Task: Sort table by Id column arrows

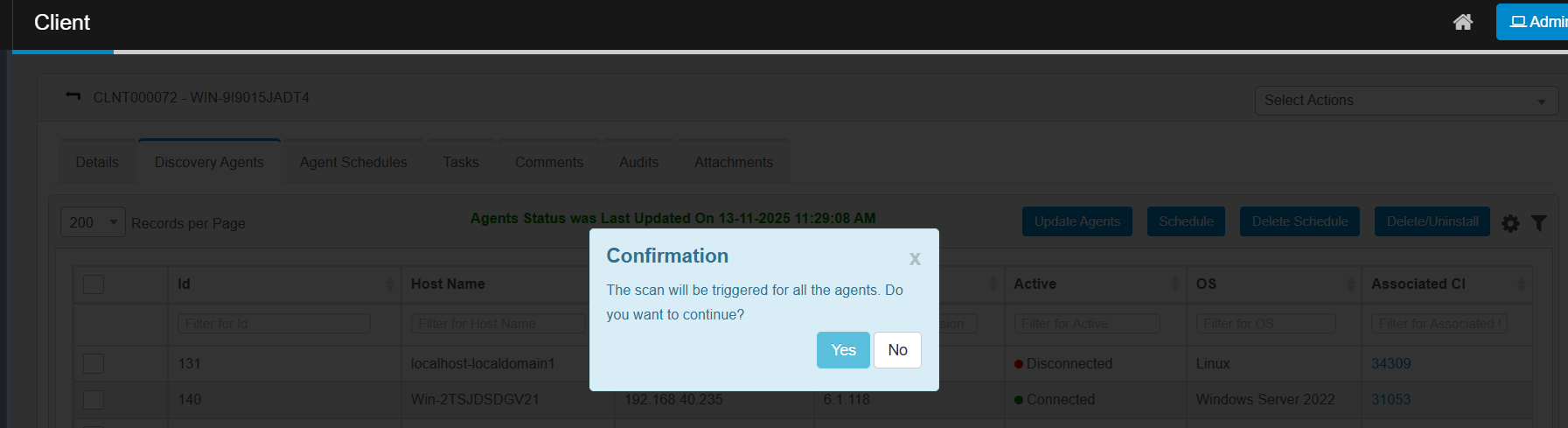Action: tap(389, 284)
